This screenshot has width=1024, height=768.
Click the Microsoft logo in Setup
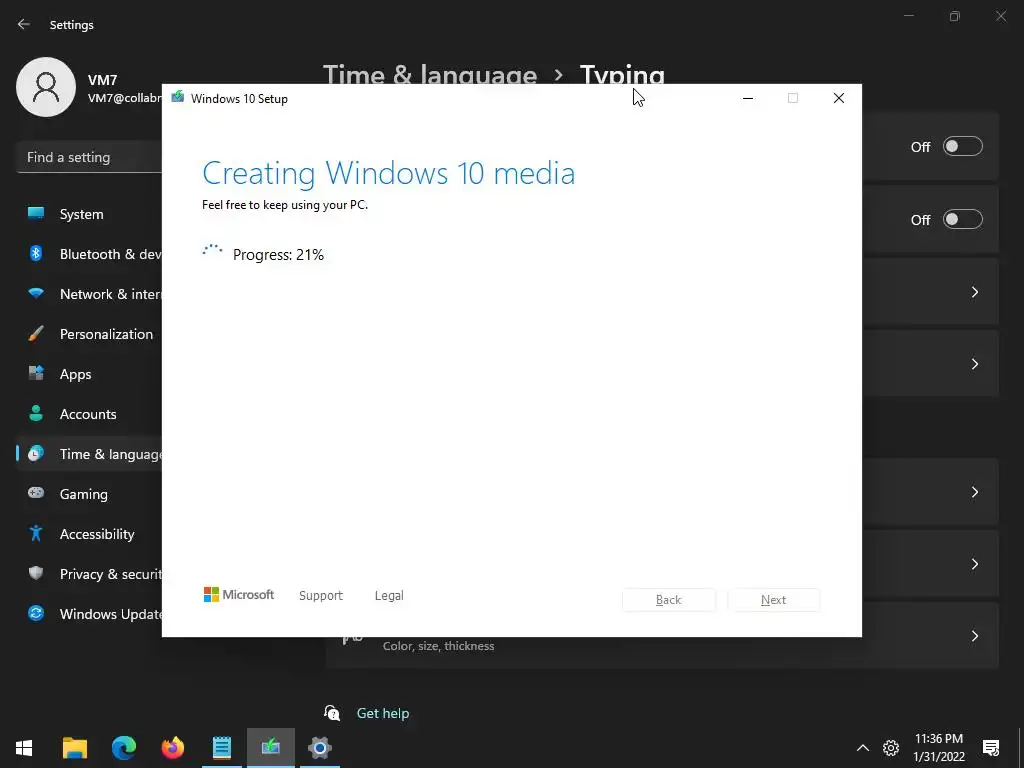[x=239, y=594]
